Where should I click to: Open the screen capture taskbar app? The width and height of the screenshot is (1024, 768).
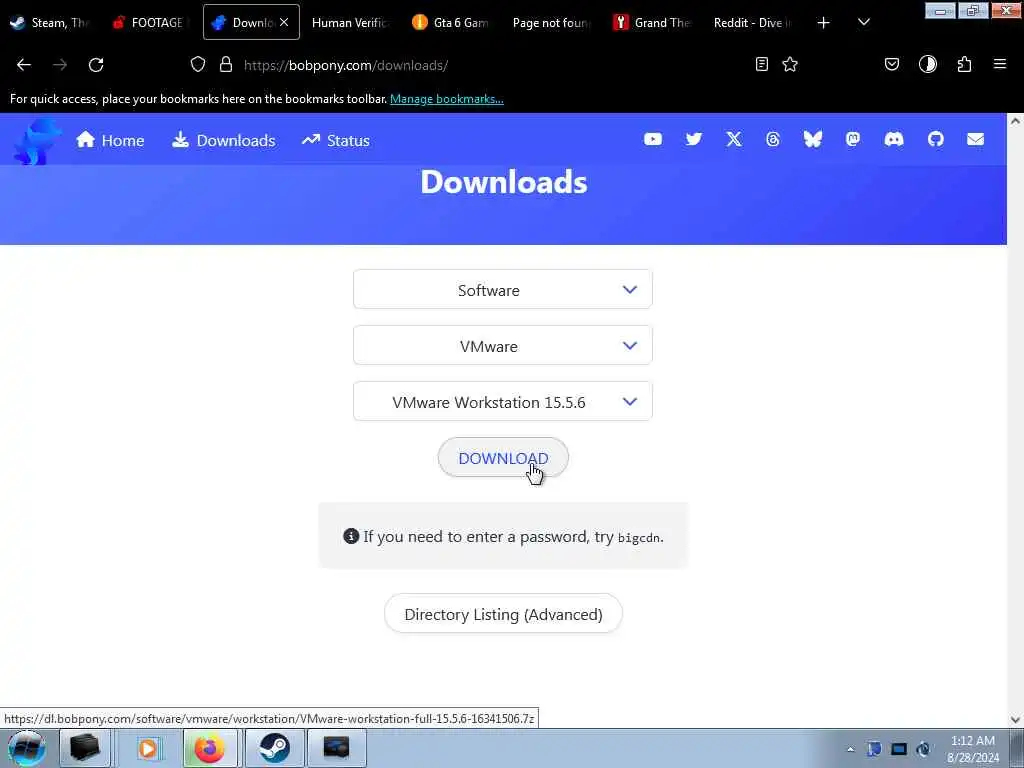coord(337,748)
